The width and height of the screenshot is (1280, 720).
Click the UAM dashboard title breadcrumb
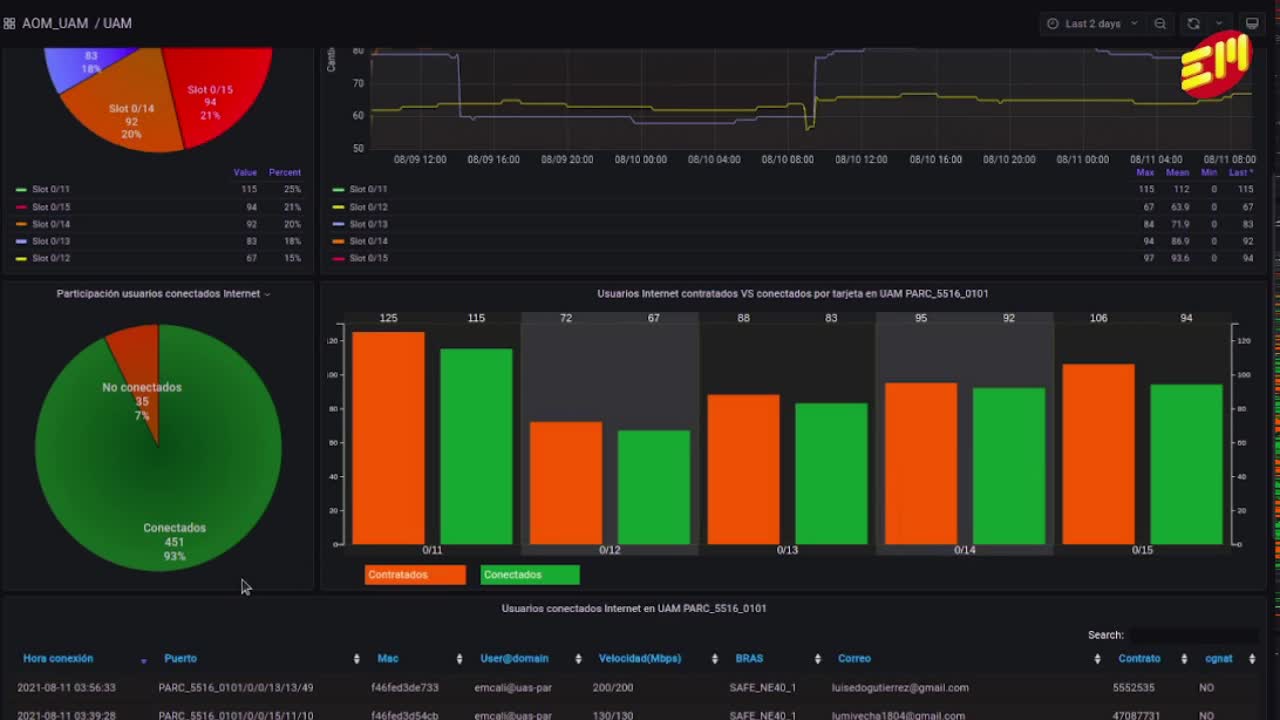(117, 23)
